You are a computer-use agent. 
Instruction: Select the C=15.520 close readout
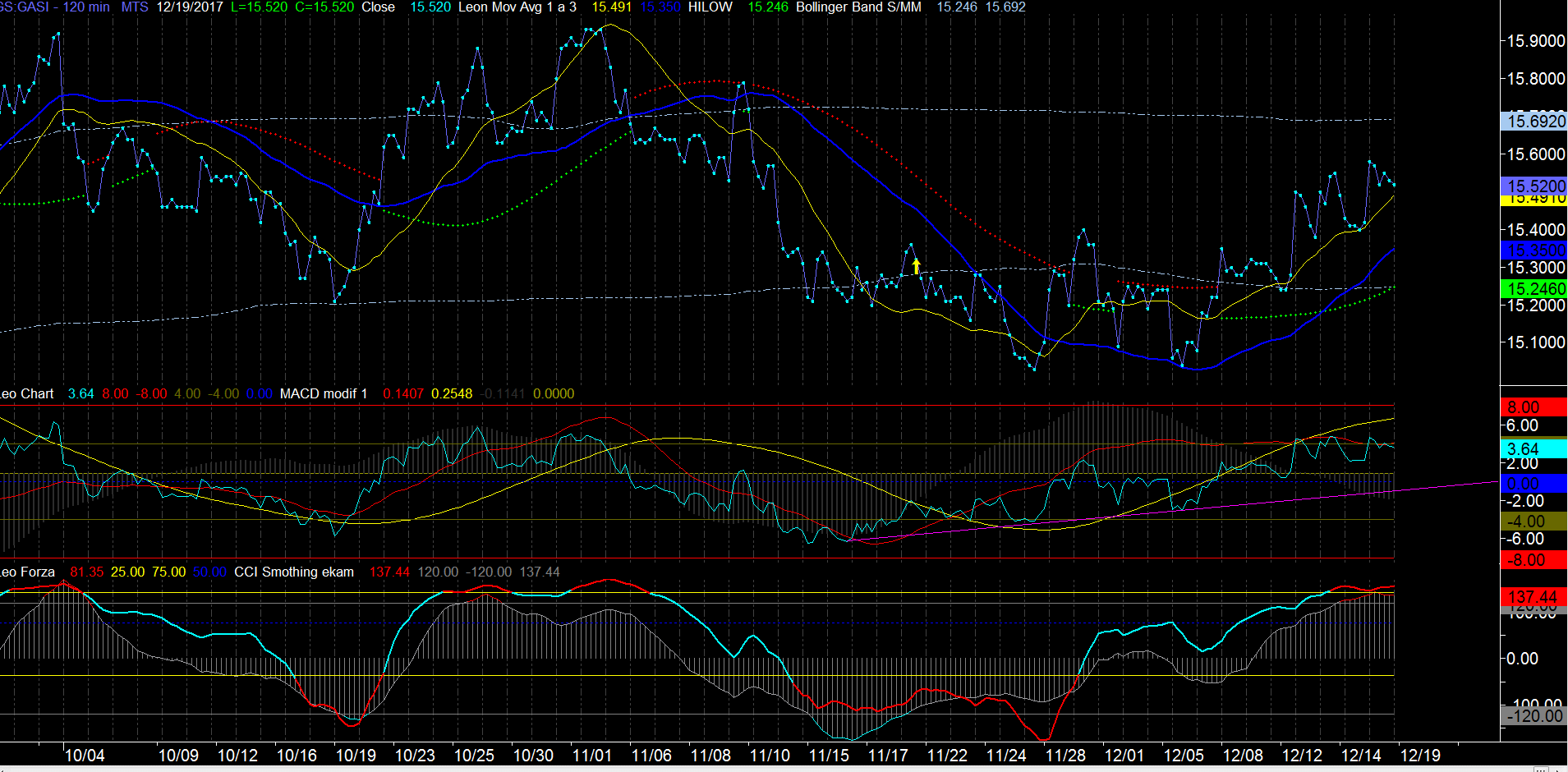324,7
